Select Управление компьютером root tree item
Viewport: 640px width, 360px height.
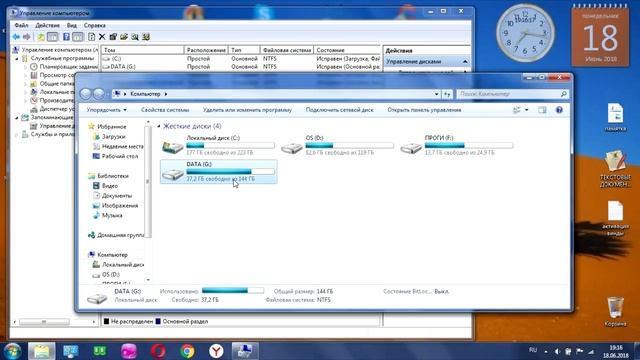coord(56,50)
